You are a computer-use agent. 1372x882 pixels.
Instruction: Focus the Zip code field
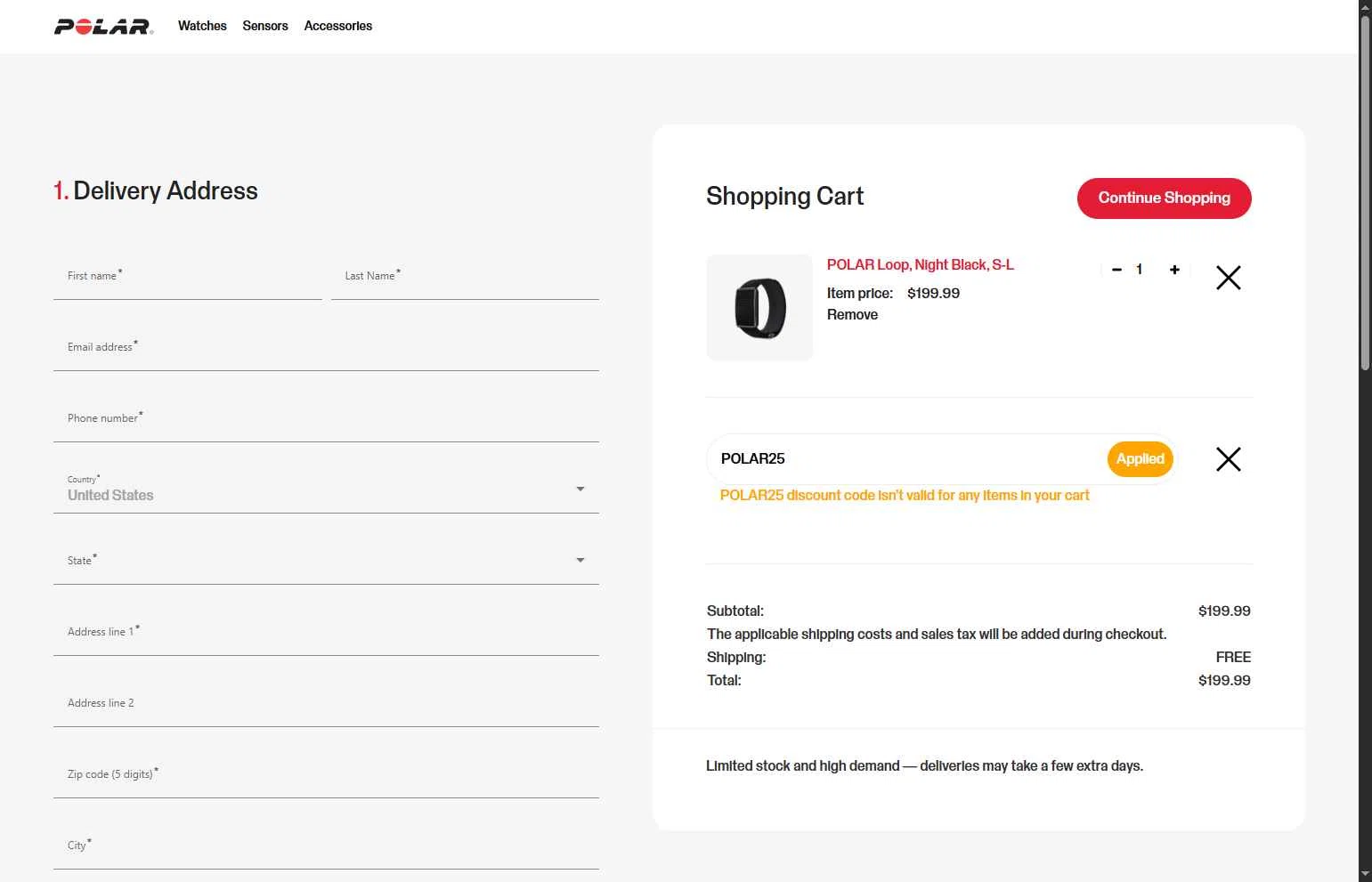(x=326, y=774)
